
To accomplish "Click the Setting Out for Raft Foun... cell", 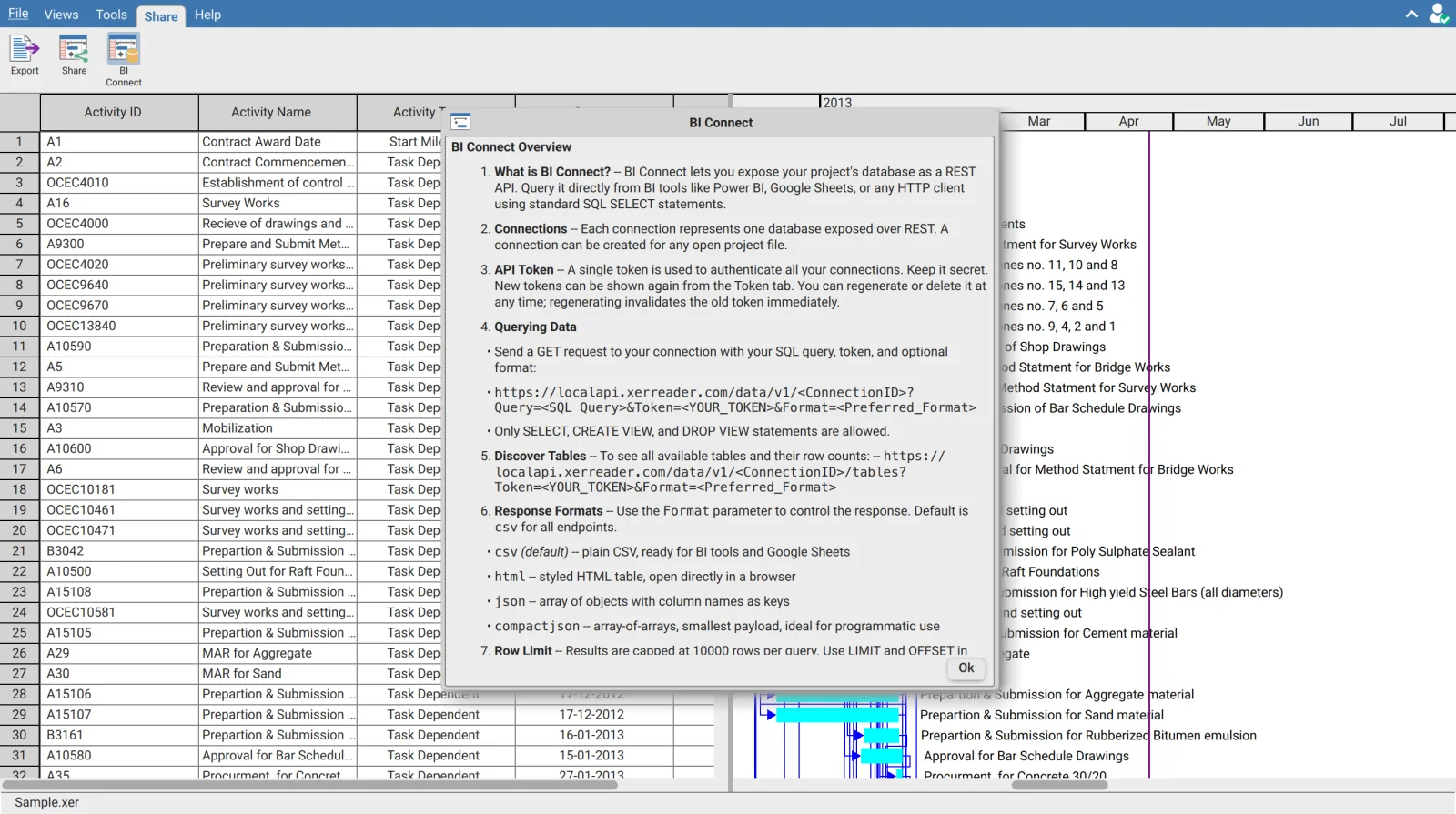I will coord(278,571).
